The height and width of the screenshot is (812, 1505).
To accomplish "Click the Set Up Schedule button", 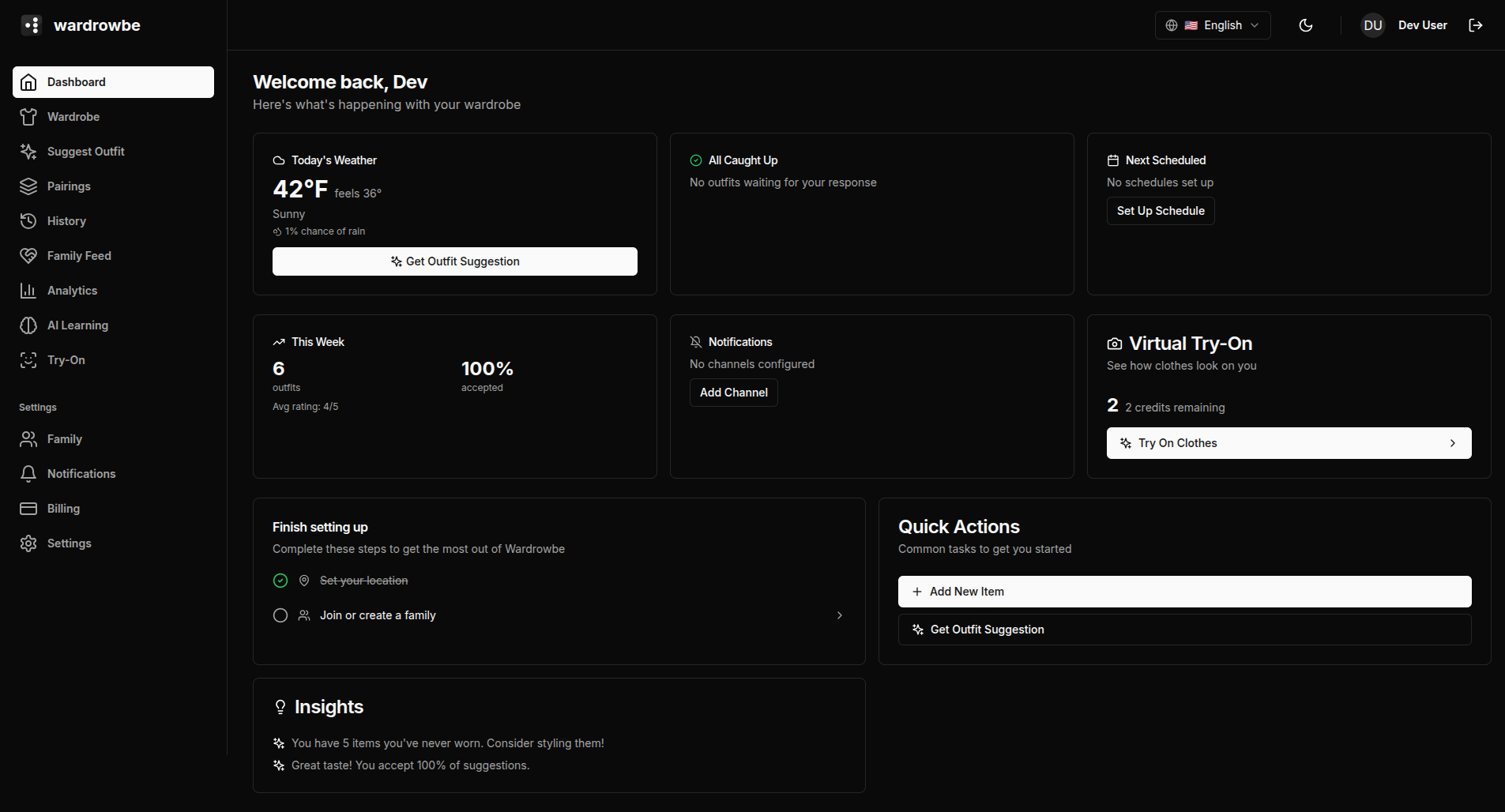I will (1161, 211).
